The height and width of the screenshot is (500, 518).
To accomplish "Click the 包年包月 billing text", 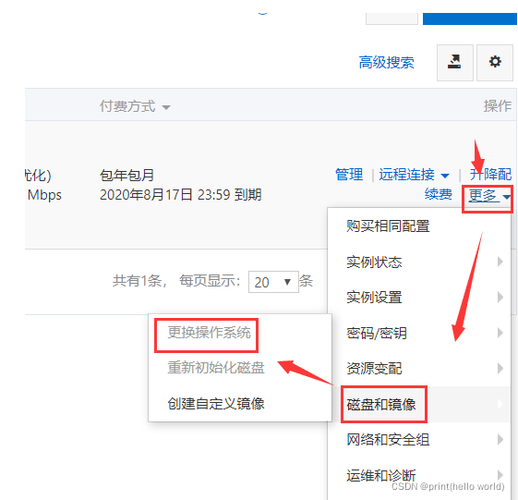I will 127,175.
